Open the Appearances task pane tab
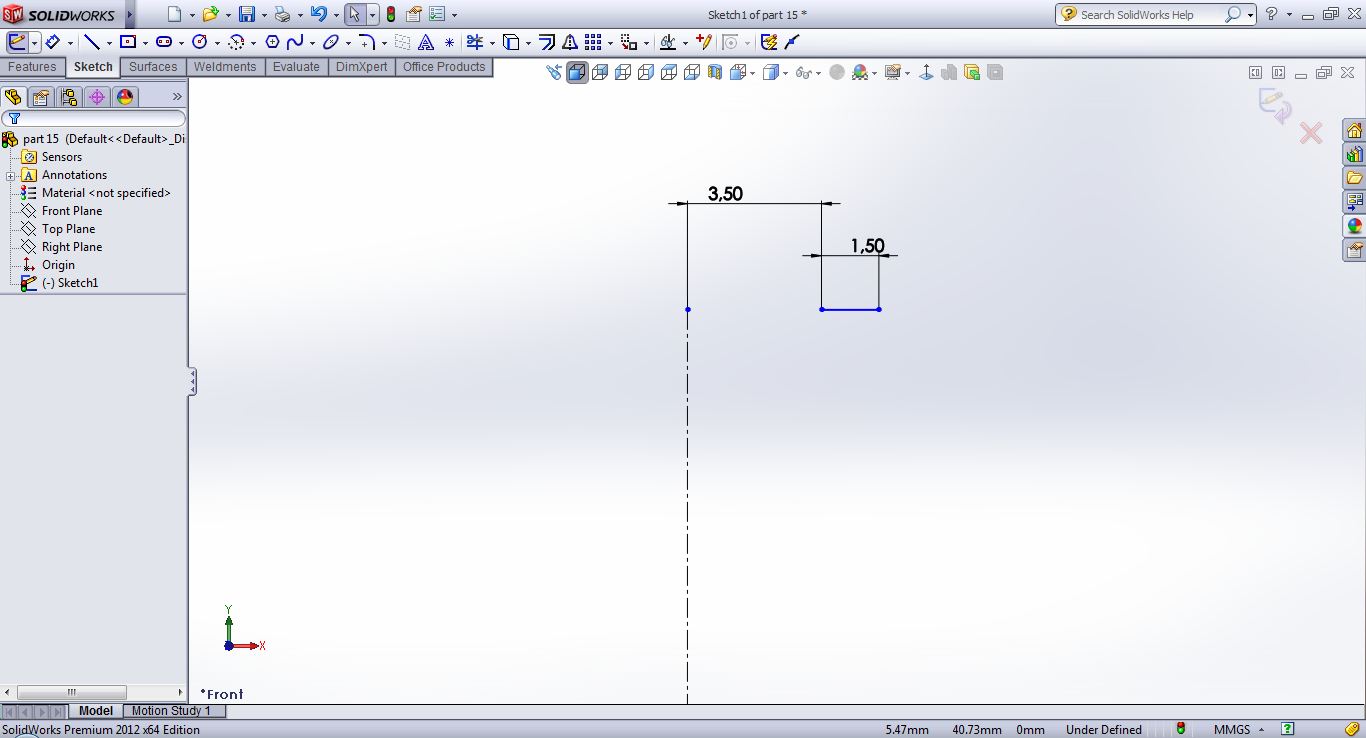Image resolution: width=1366 pixels, height=738 pixels. 1354,226
